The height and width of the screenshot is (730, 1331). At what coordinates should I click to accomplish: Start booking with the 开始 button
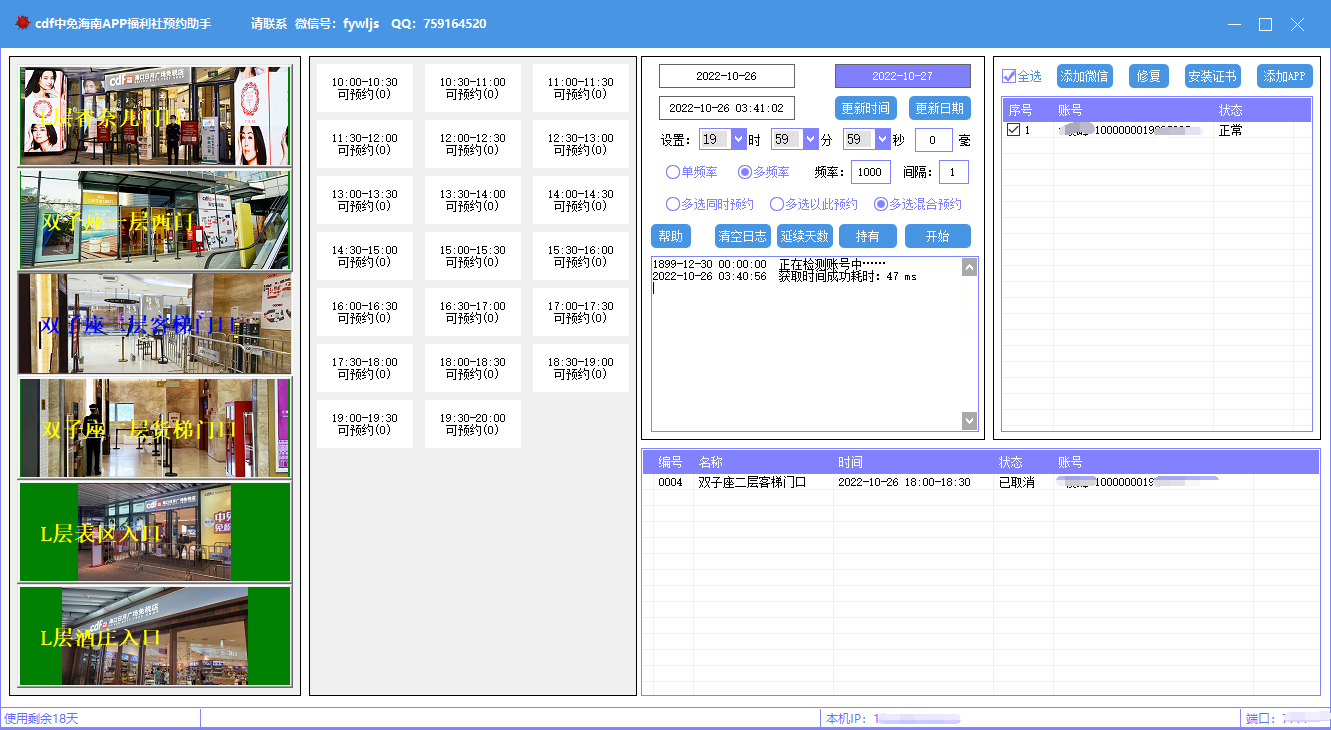click(x=938, y=236)
